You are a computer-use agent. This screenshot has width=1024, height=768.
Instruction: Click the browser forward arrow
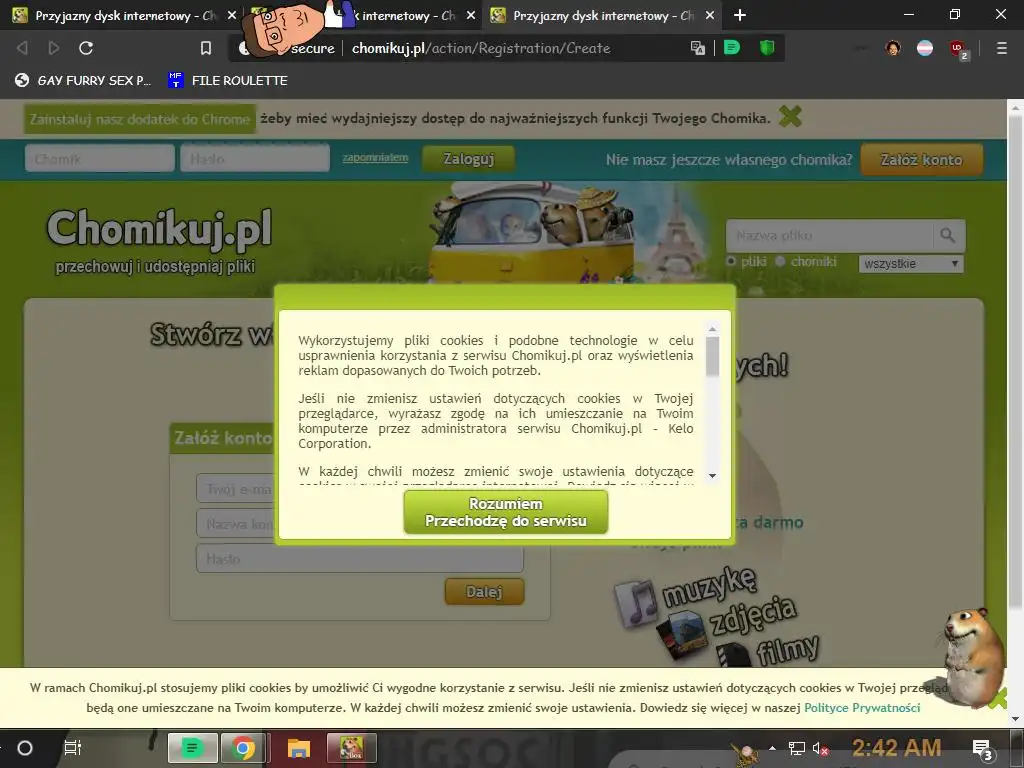click(54, 48)
